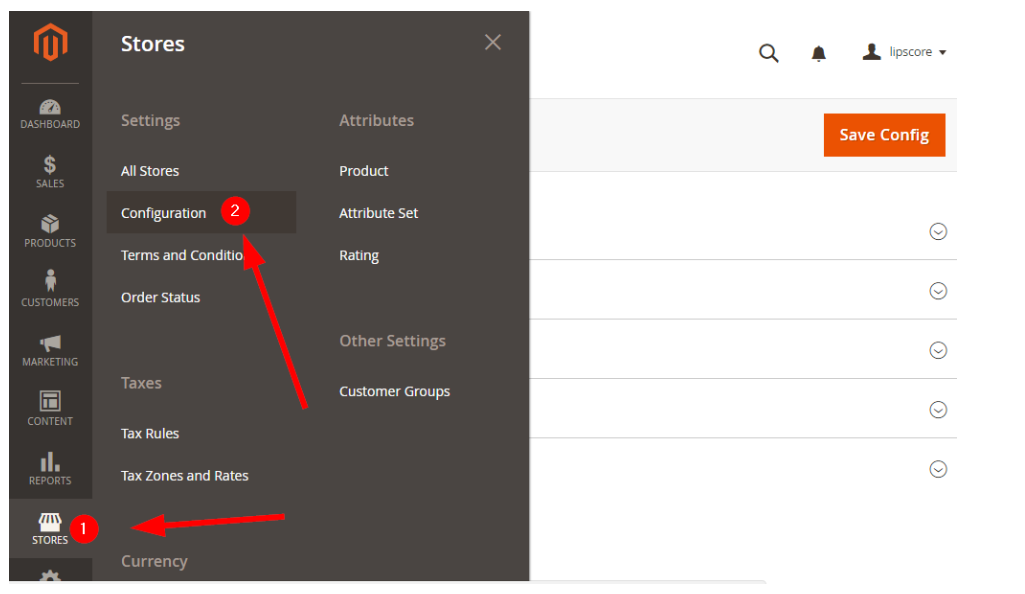Click the Save Config button
1025x594 pixels.
click(x=884, y=135)
